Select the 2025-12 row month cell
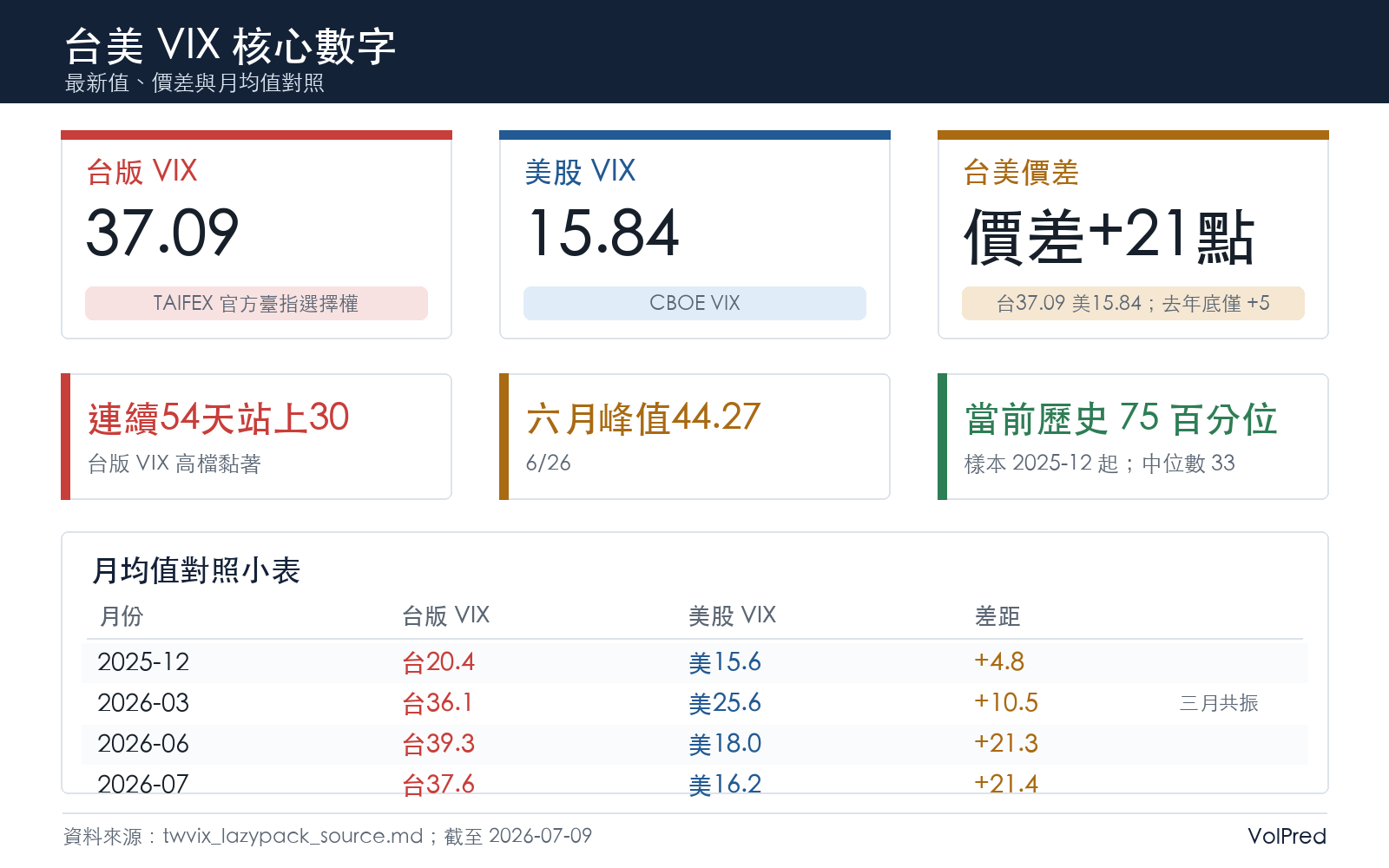 [143, 662]
